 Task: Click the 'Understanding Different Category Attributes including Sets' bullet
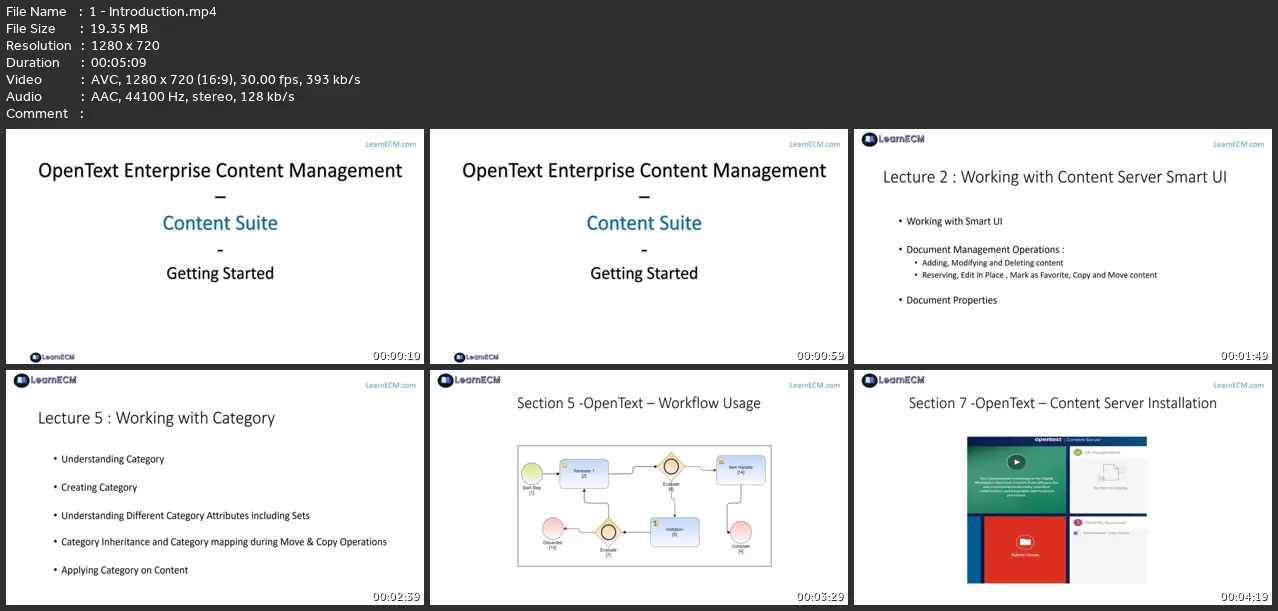(186, 516)
